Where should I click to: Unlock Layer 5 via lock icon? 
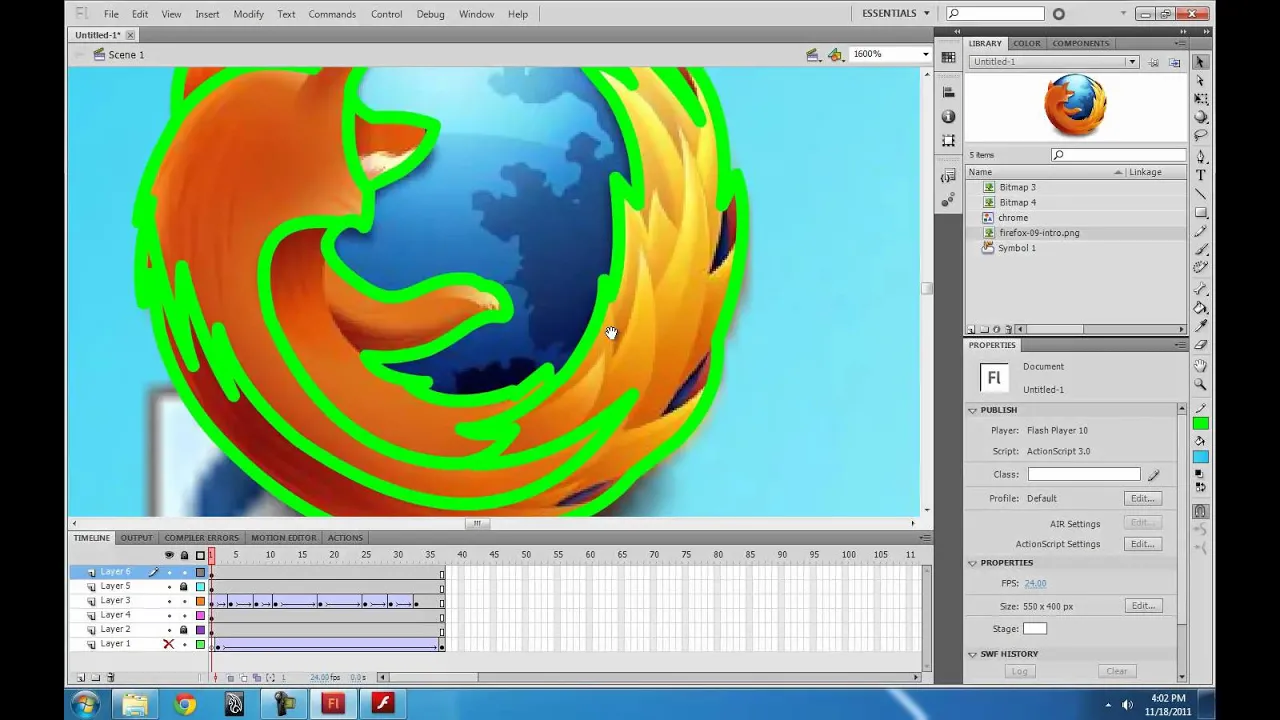tap(183, 586)
